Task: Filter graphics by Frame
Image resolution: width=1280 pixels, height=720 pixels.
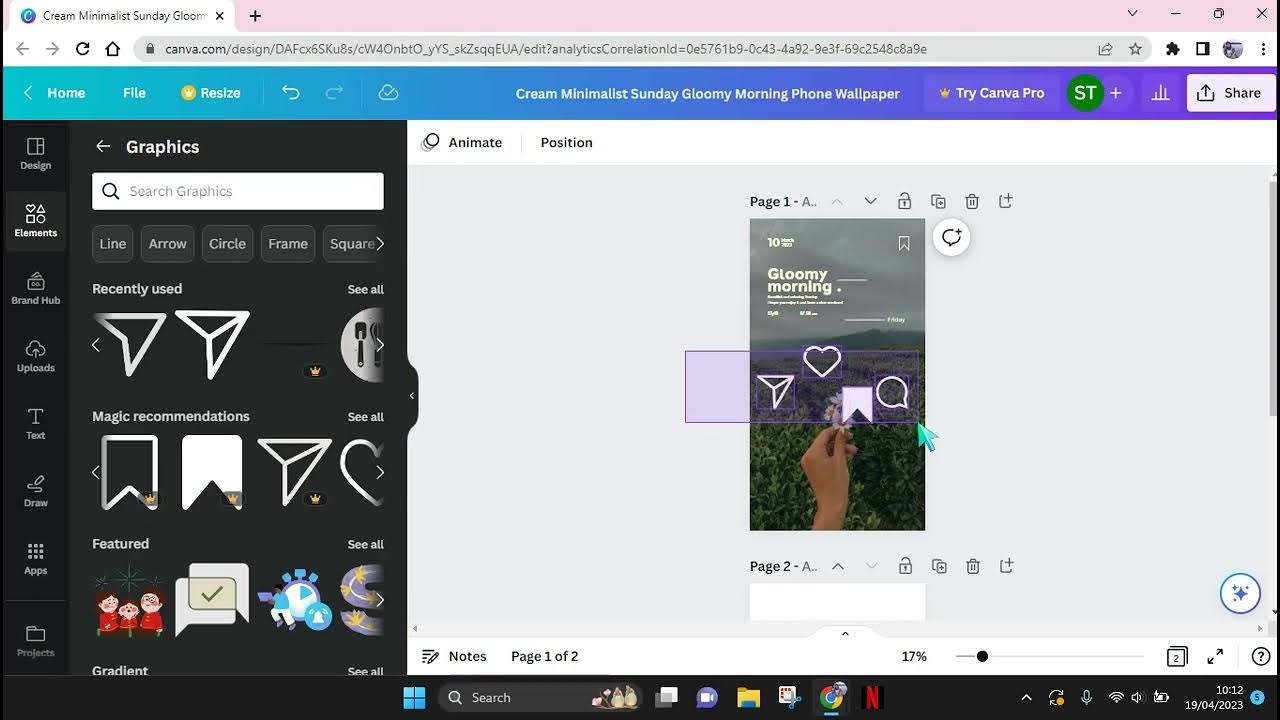Action: click(x=288, y=243)
